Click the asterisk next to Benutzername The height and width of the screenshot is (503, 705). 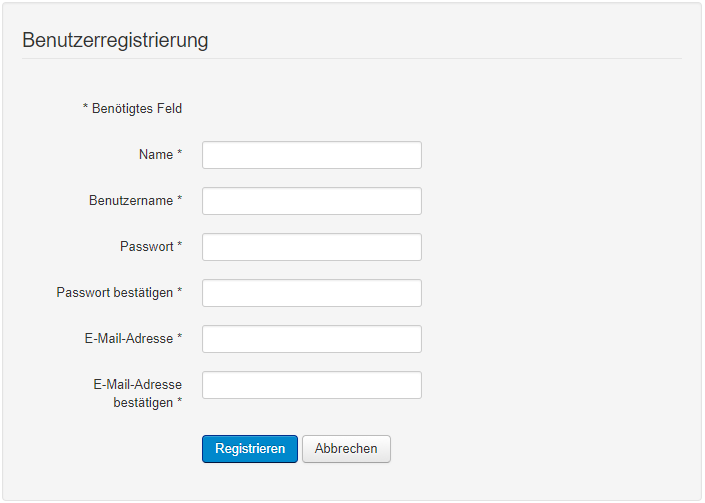[180, 200]
